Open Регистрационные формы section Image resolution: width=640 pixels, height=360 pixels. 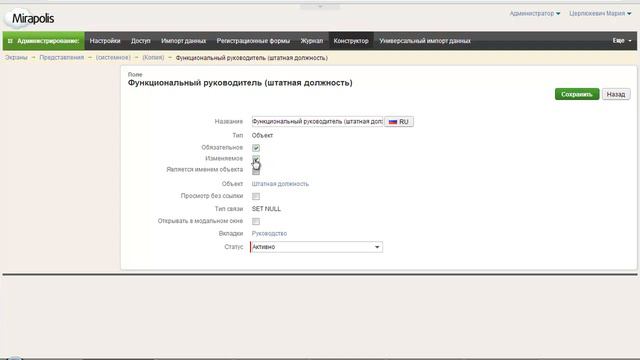(x=253, y=41)
